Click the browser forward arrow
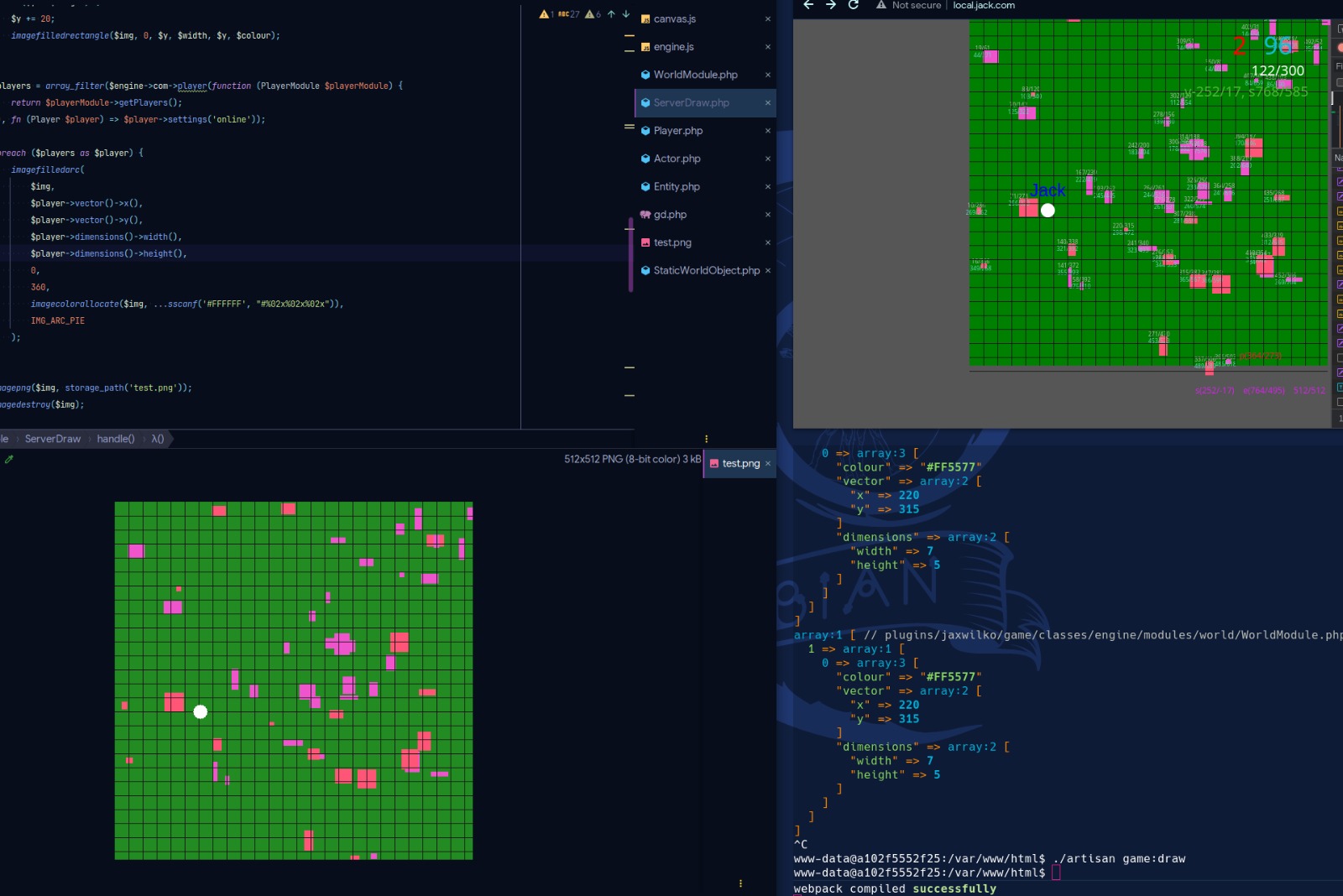This screenshot has height=896, width=1343. coord(831,5)
